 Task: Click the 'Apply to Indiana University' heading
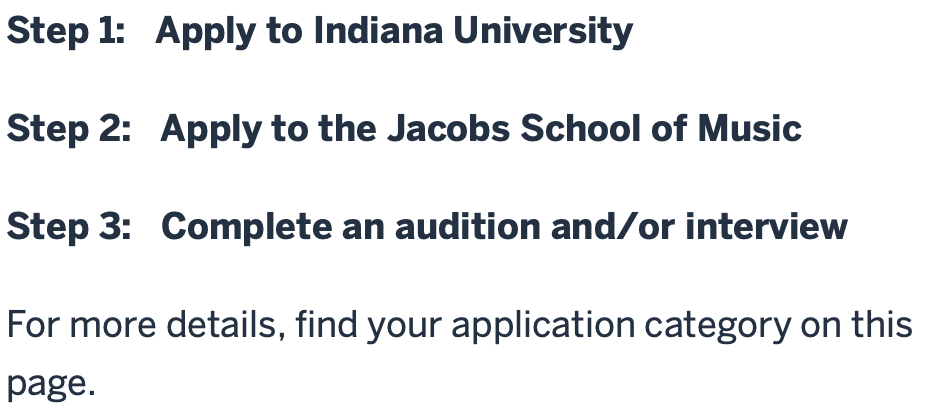pyautogui.click(x=394, y=31)
